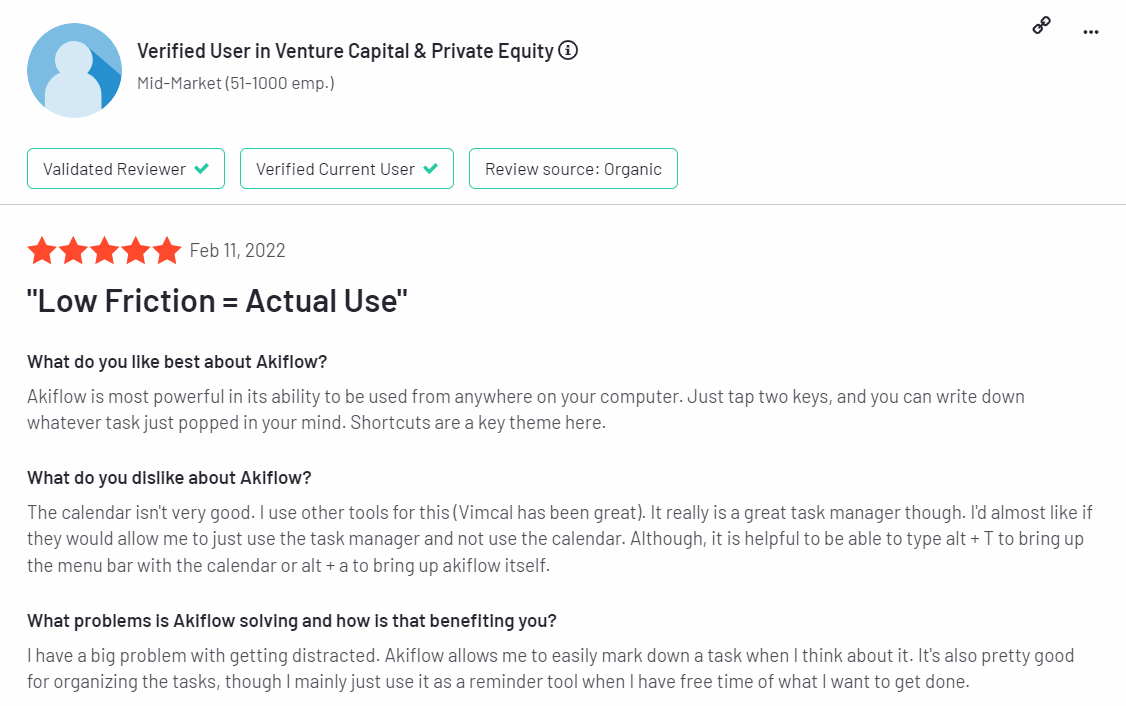Click the reviewer profile avatar
Viewport: 1126px width, 706px height.
point(74,68)
